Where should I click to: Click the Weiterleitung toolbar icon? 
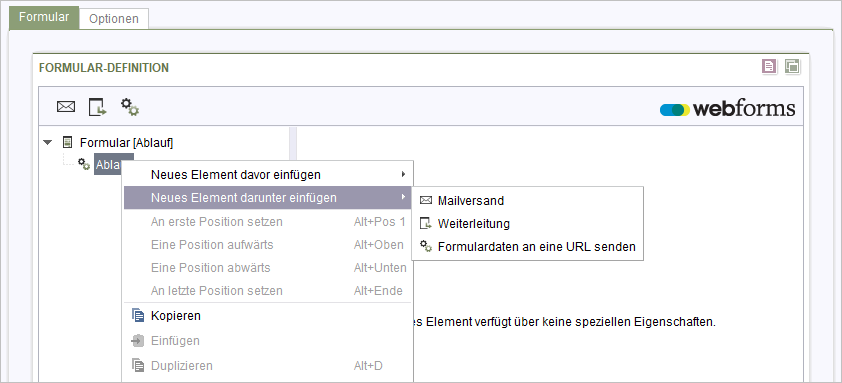pyautogui.click(x=97, y=107)
